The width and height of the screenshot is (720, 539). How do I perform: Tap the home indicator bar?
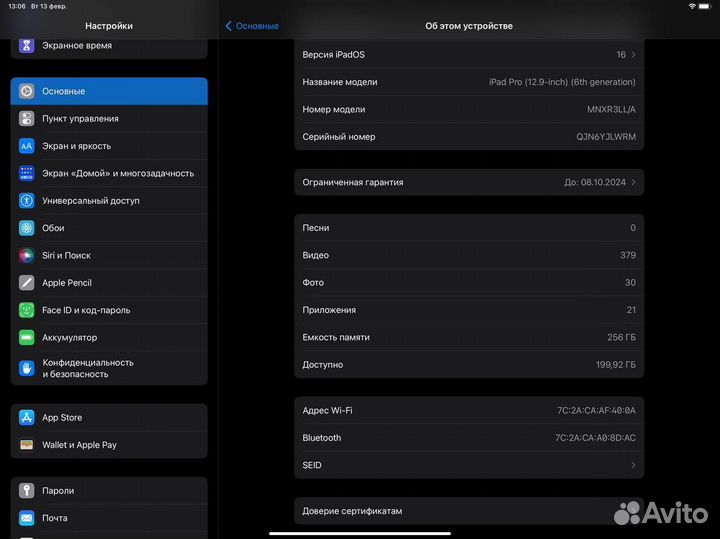pos(360,533)
